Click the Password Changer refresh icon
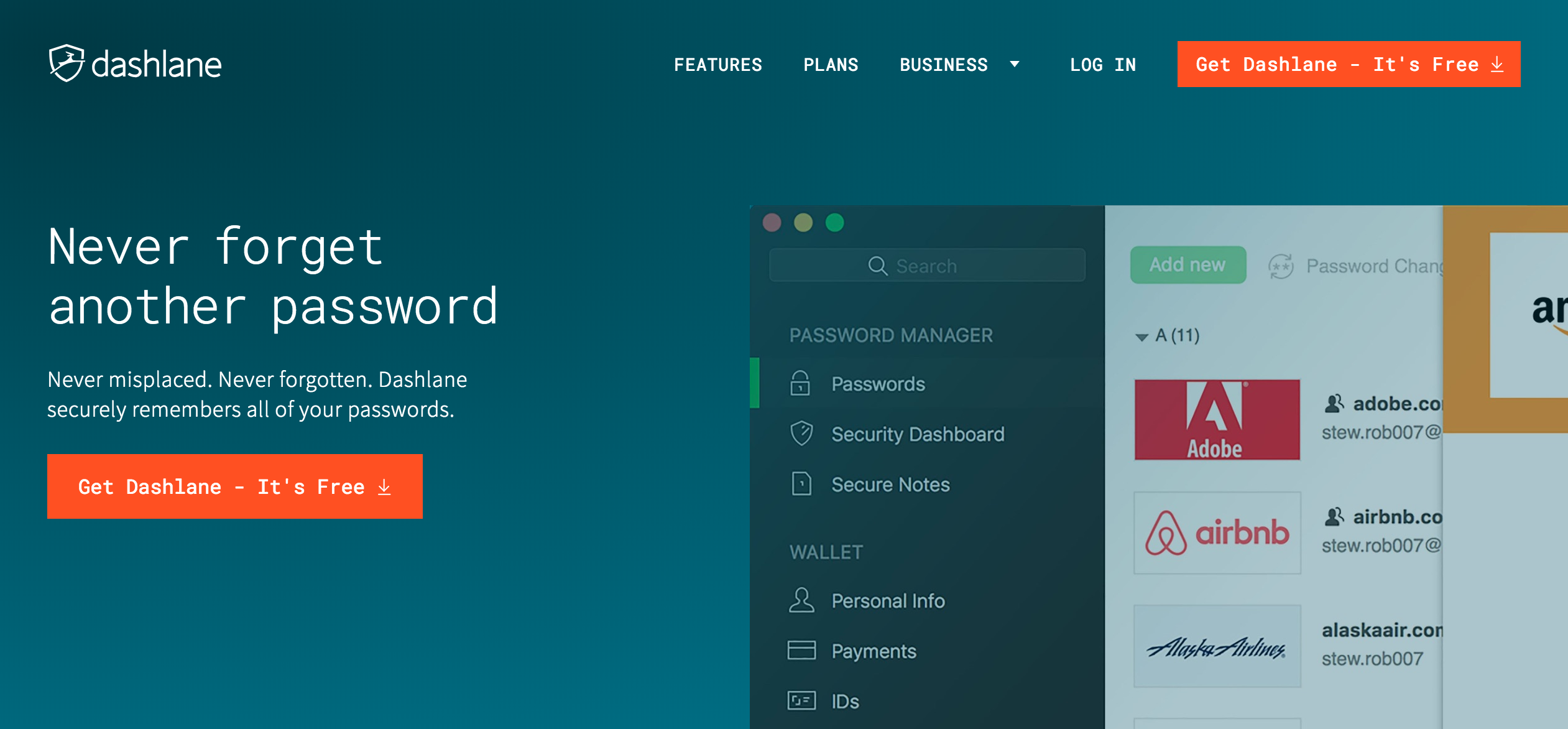The height and width of the screenshot is (729, 1568). tap(1281, 266)
